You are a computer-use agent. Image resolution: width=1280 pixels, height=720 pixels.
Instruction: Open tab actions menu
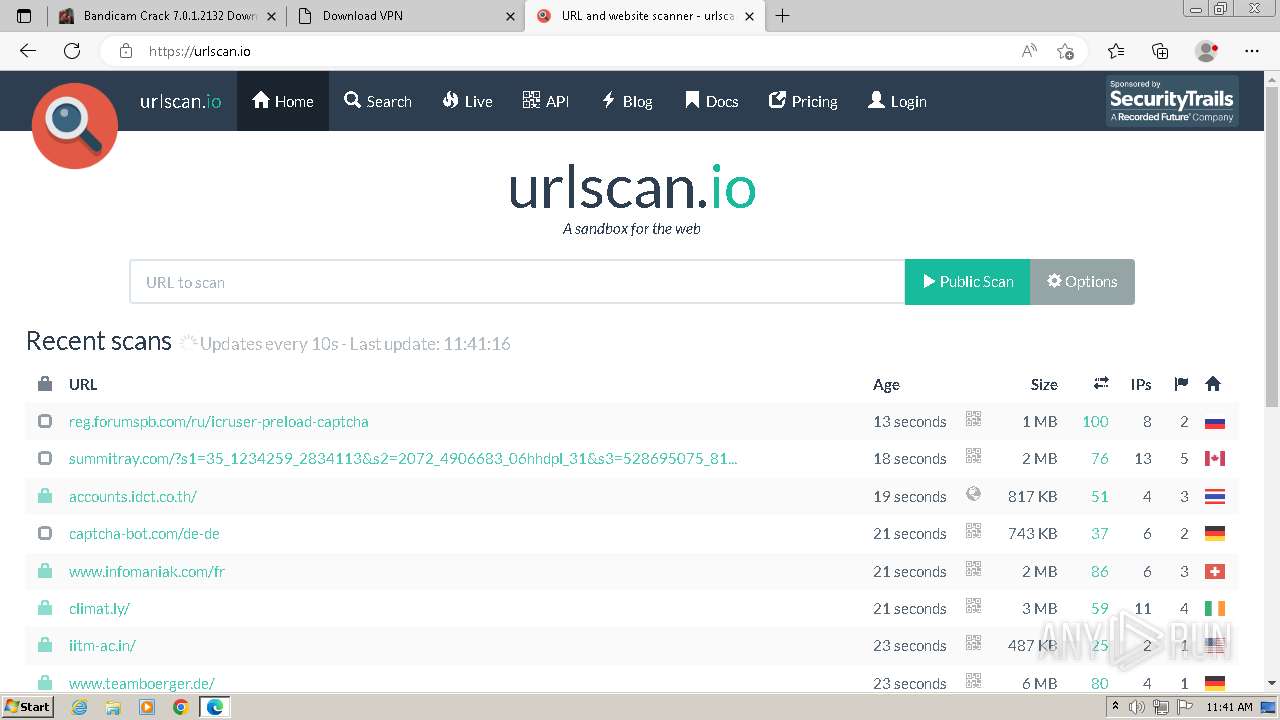coord(24,16)
